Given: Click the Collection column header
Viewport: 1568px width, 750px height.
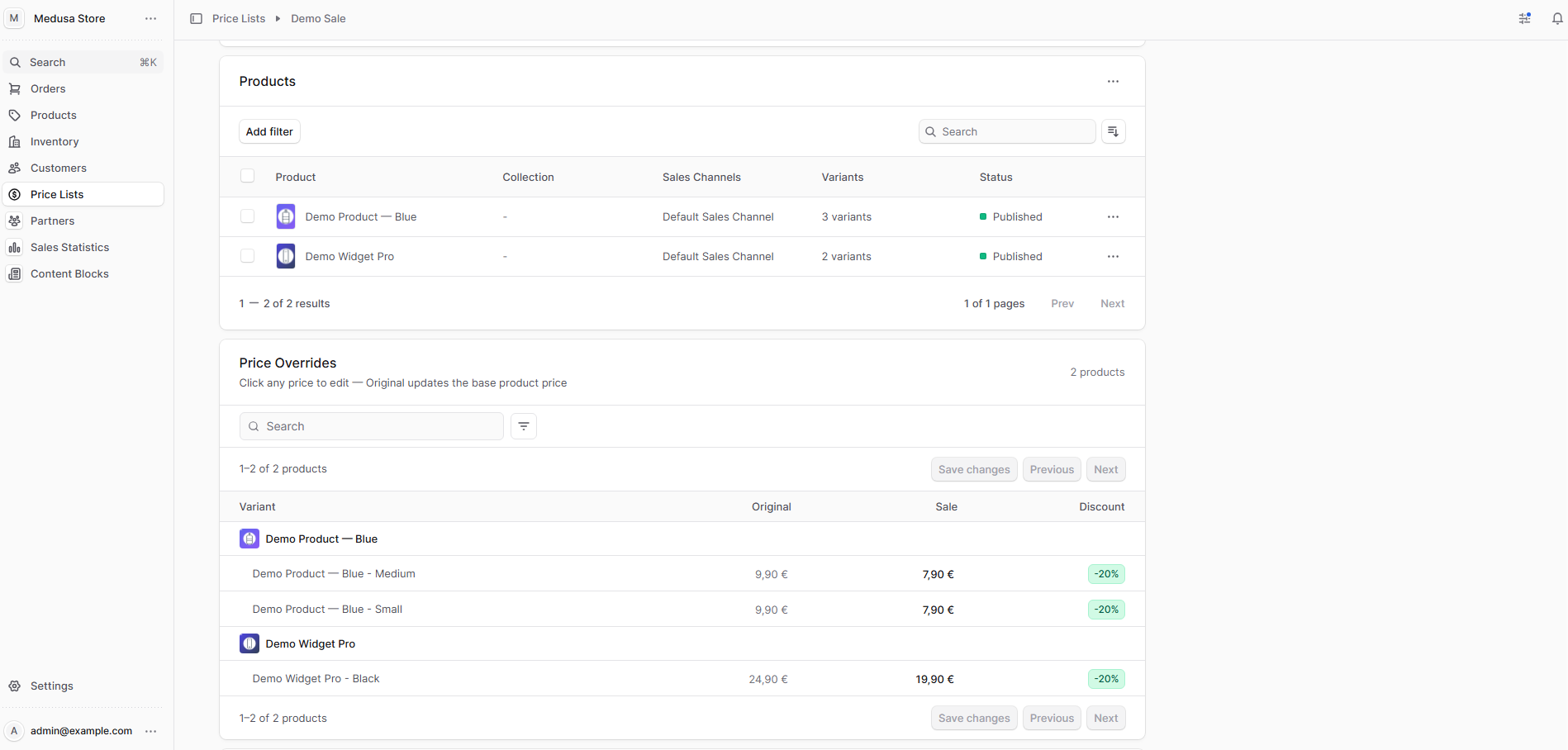Looking at the screenshot, I should (x=528, y=177).
